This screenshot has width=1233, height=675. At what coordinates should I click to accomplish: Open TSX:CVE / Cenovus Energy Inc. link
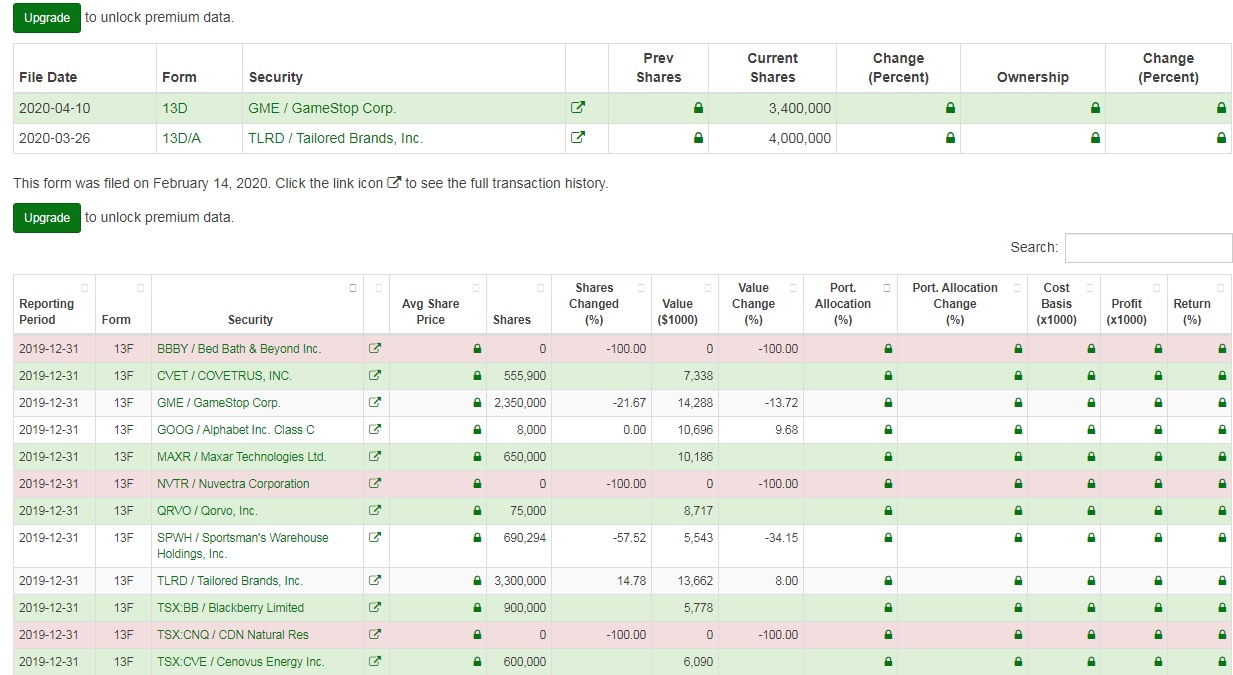[241, 662]
